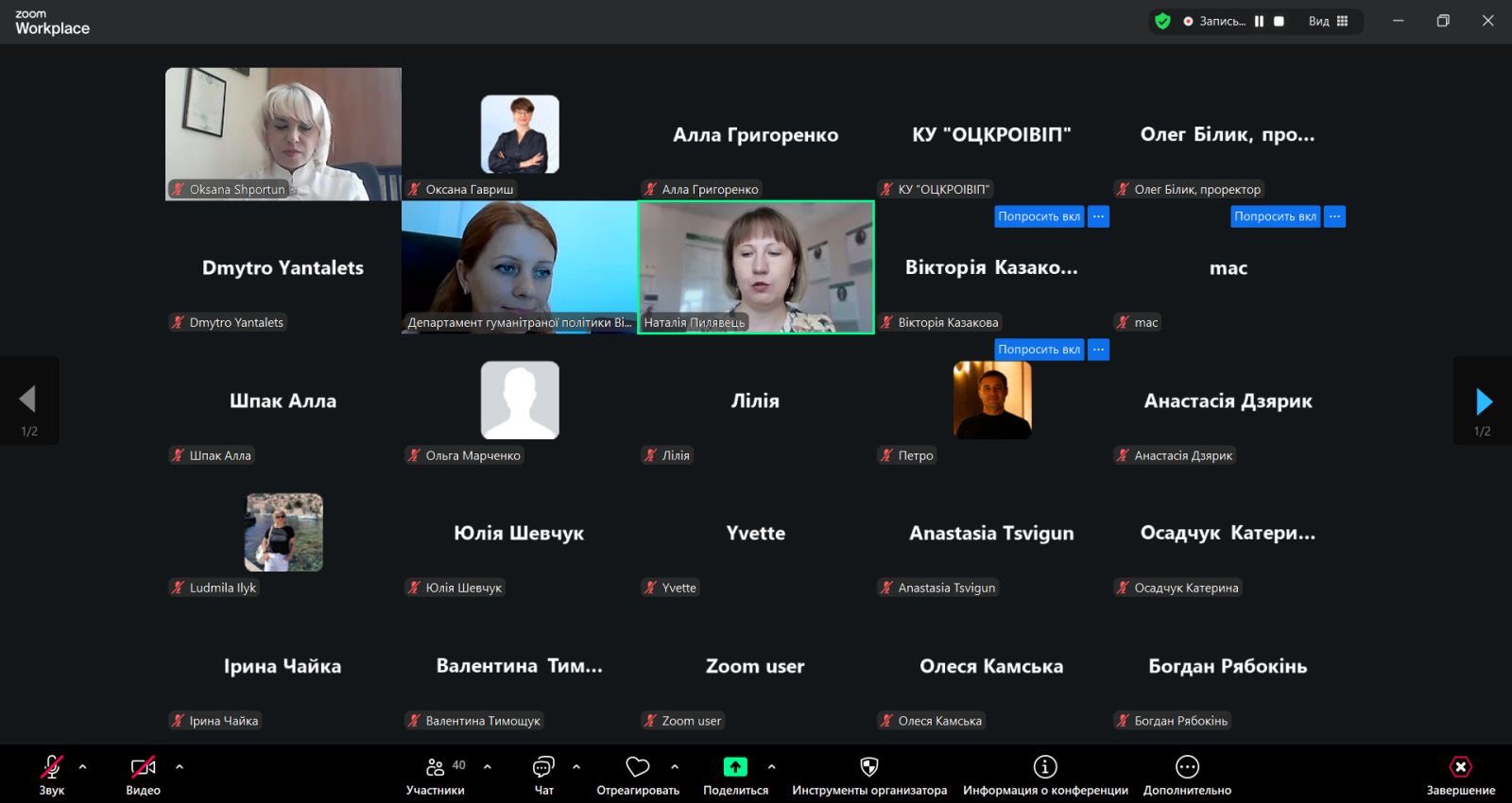Ask Олег Білик to unmute
This screenshot has width=1512, height=803.
point(1275,216)
